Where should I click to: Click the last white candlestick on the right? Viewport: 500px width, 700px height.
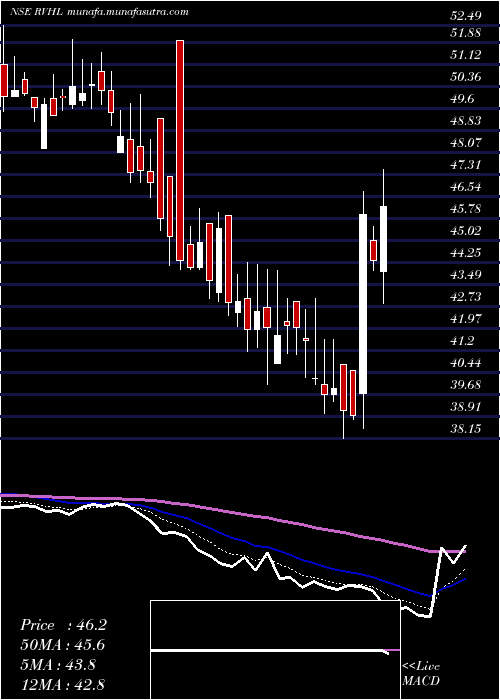click(x=383, y=239)
